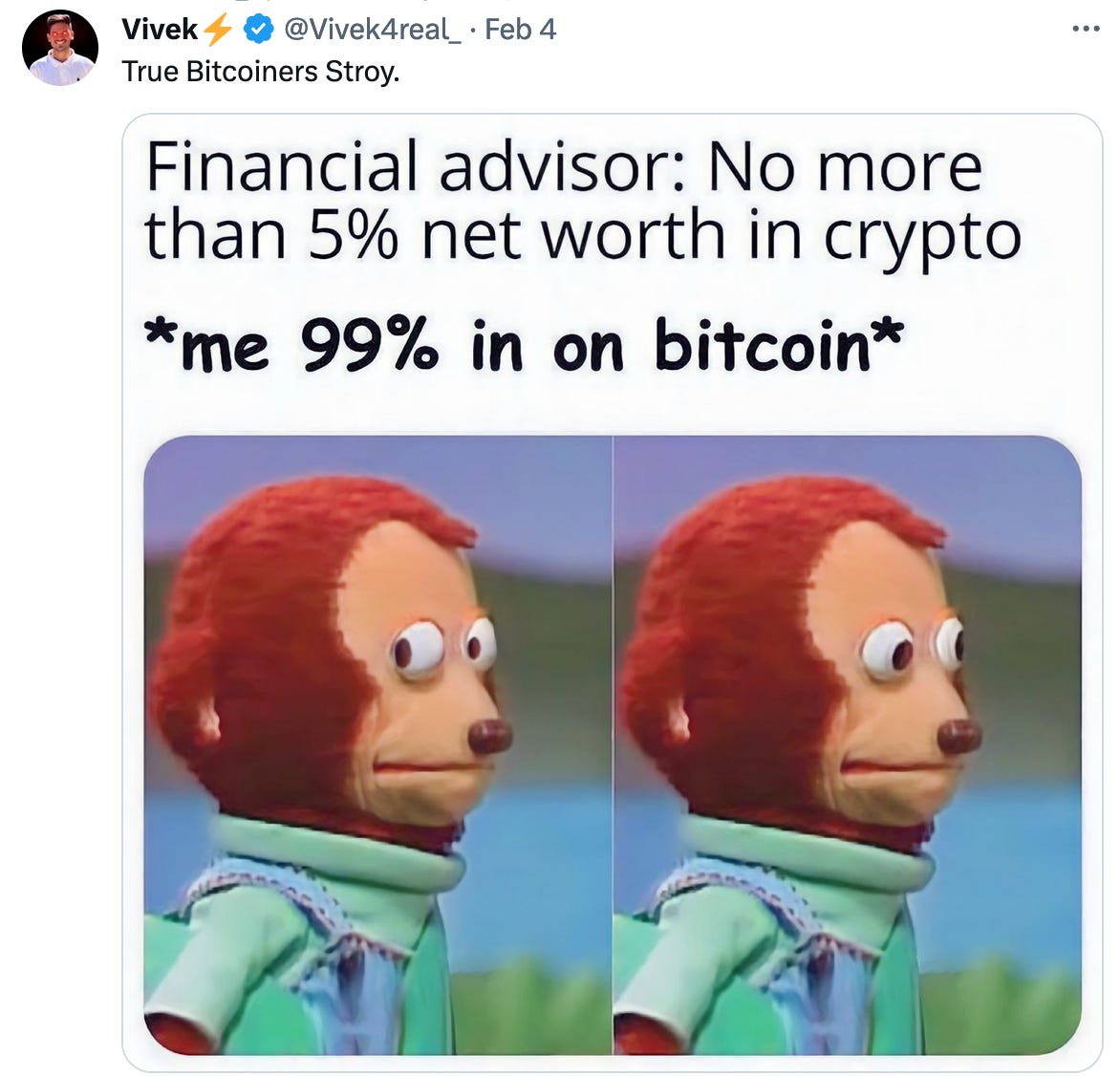This screenshot has width=1120, height=1076.
Task: Click the word bitcoin in the meme
Action: (763, 344)
